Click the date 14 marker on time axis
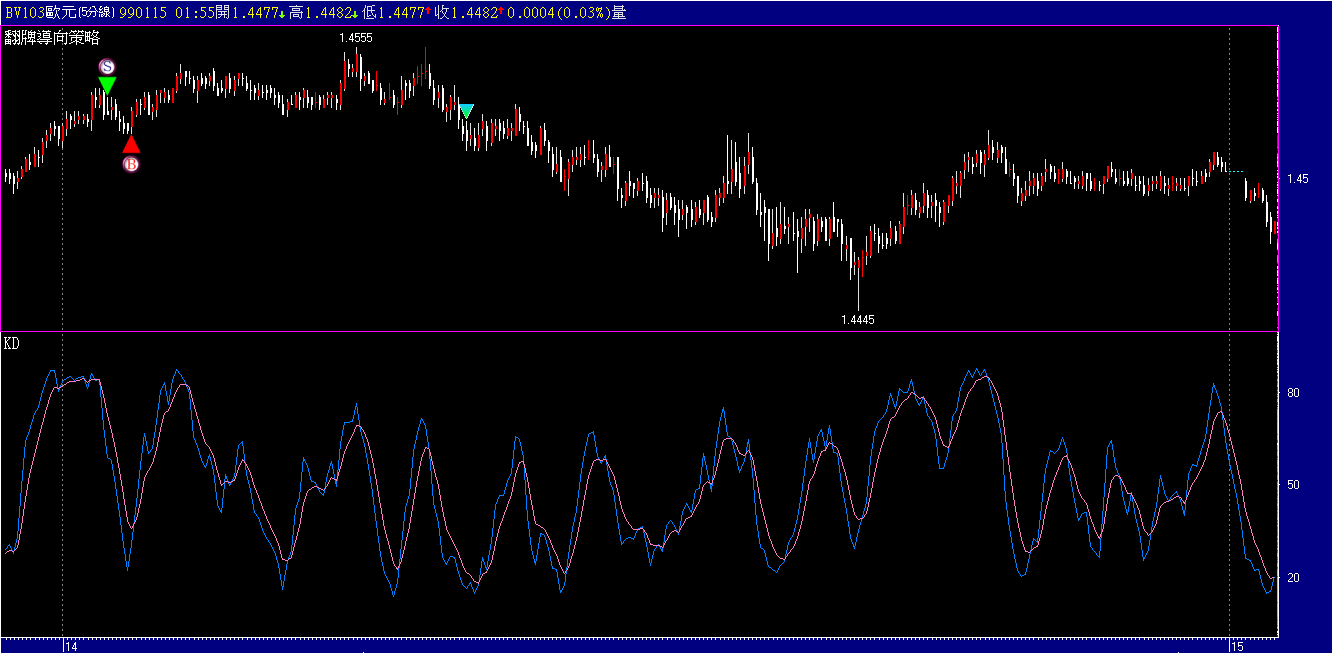This screenshot has width=1334, height=654. pos(71,647)
